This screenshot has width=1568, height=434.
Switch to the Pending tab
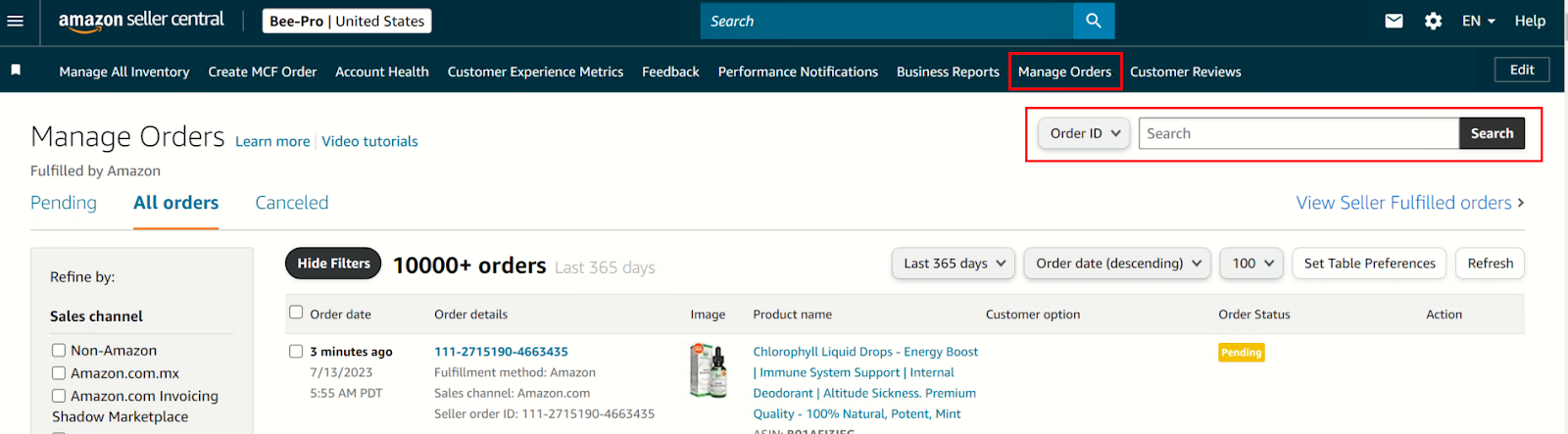point(64,203)
